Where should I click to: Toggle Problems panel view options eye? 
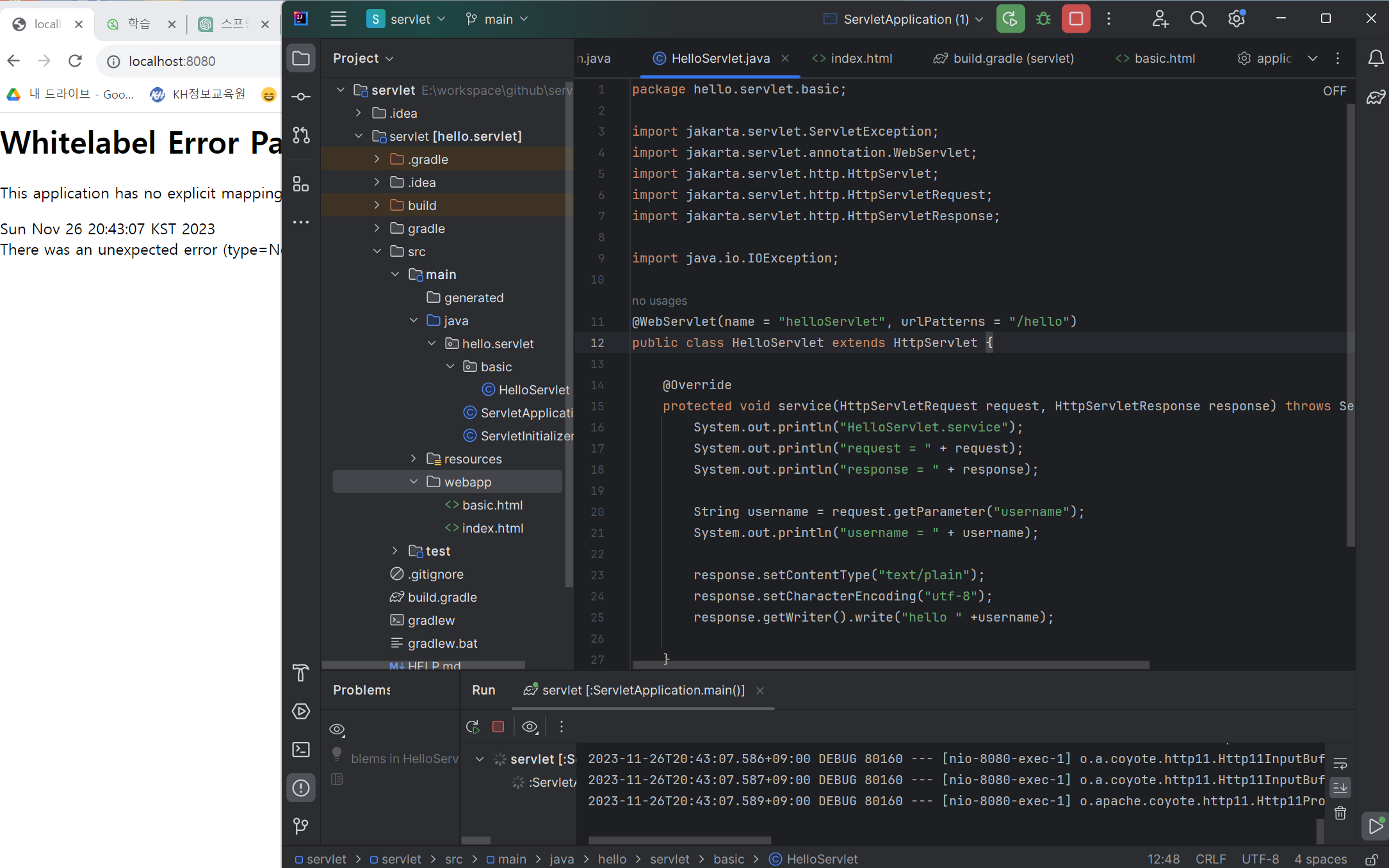pyautogui.click(x=337, y=729)
